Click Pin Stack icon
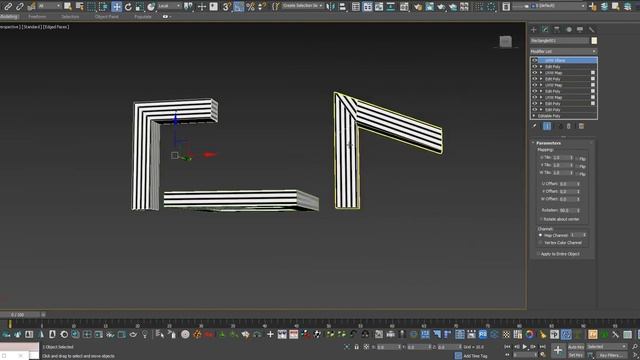The width and height of the screenshot is (640, 360). (x=534, y=127)
